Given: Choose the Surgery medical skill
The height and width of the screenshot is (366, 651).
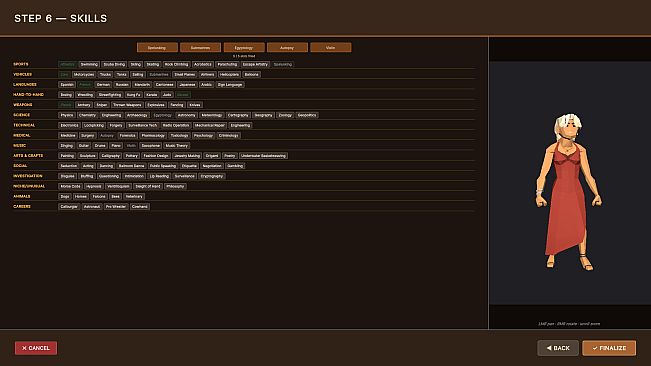Looking at the screenshot, I should (87, 135).
